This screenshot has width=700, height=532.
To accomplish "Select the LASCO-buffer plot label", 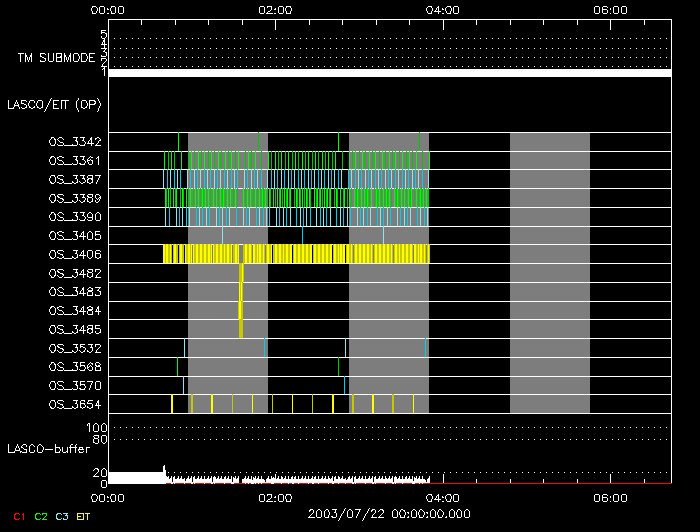I will point(50,447).
